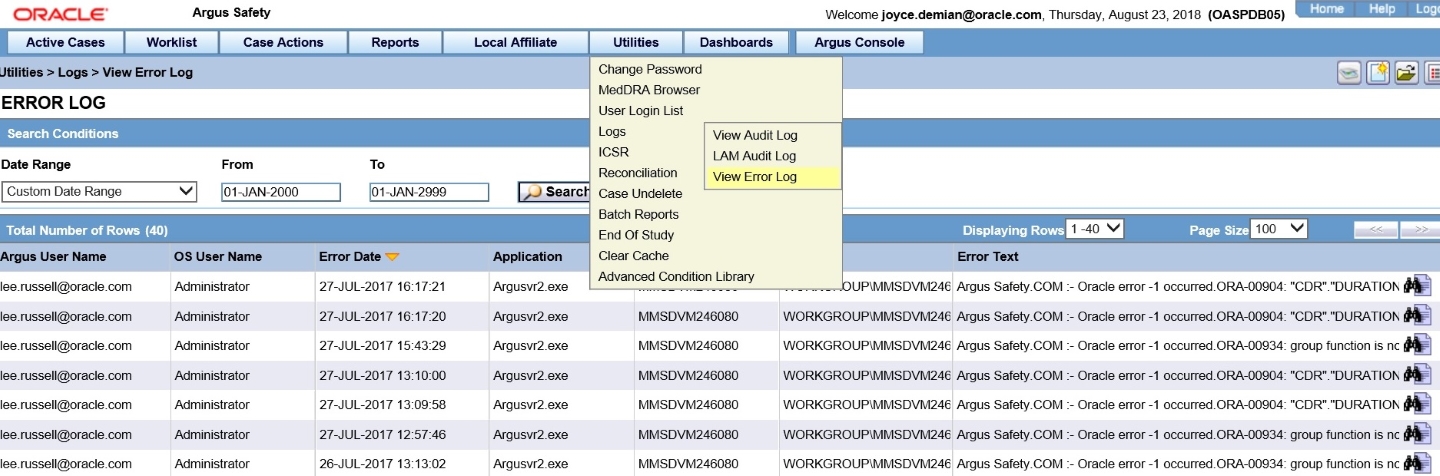Viewport: 1440px width, 476px height.
Task: Sort by Error Text column header
Action: 988,257
